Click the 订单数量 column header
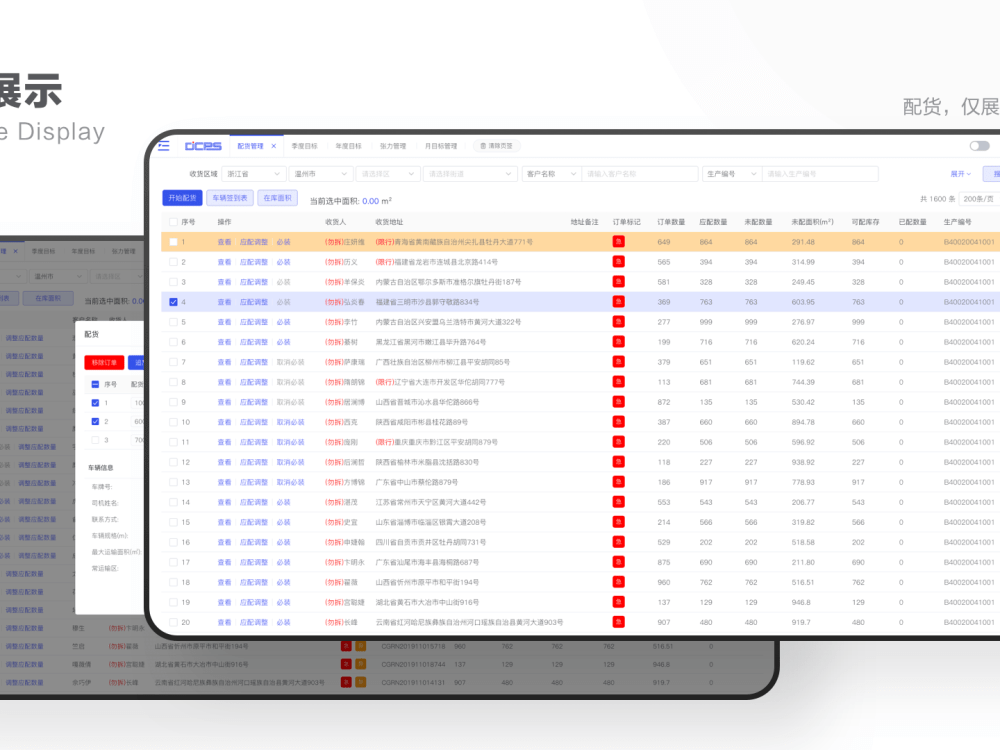Viewport: 1000px width, 750px height. [x=671, y=222]
